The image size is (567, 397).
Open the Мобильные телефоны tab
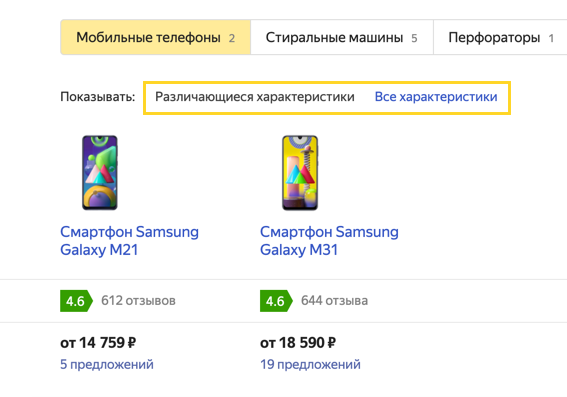pos(155,38)
